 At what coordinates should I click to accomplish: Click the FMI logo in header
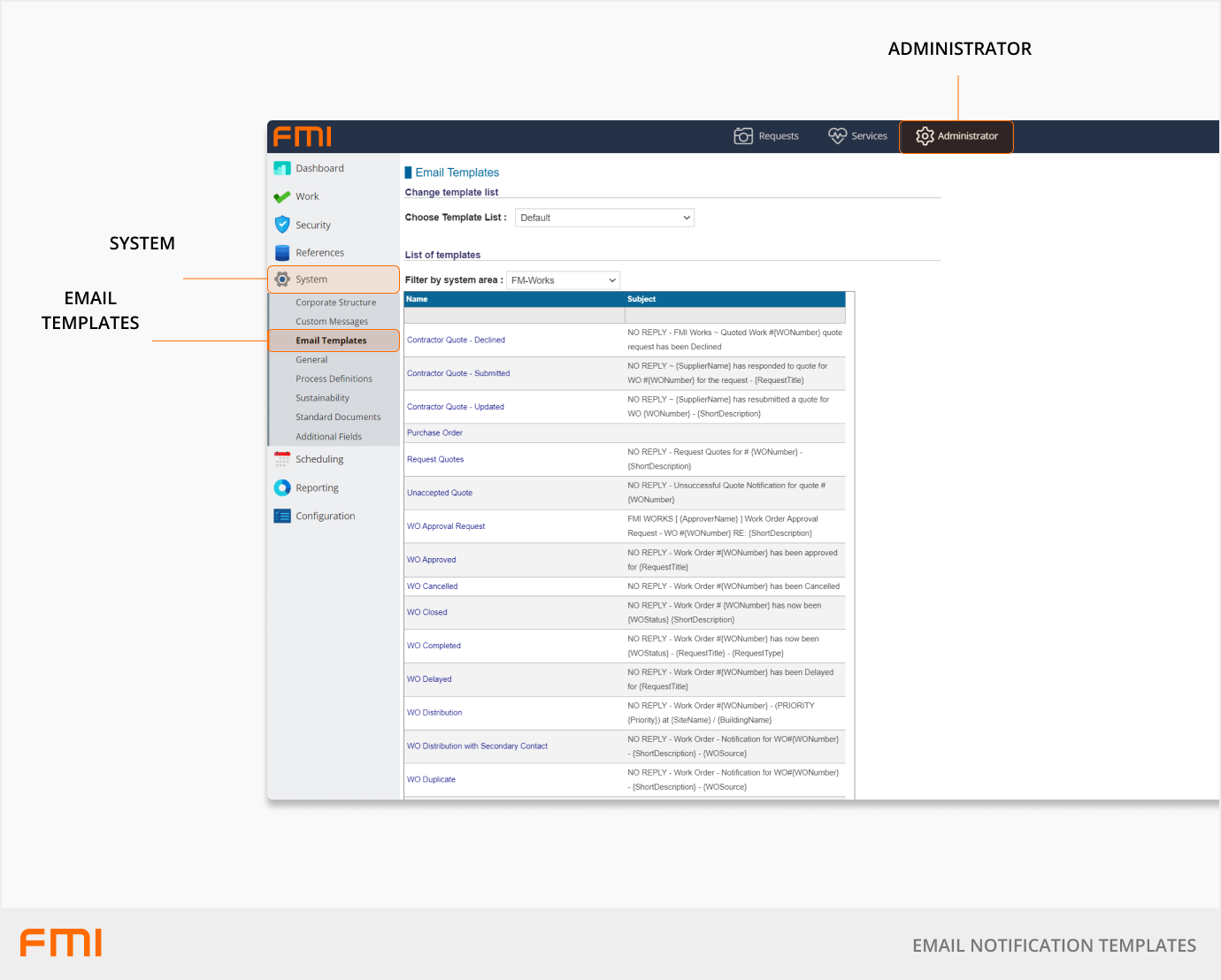pos(303,136)
